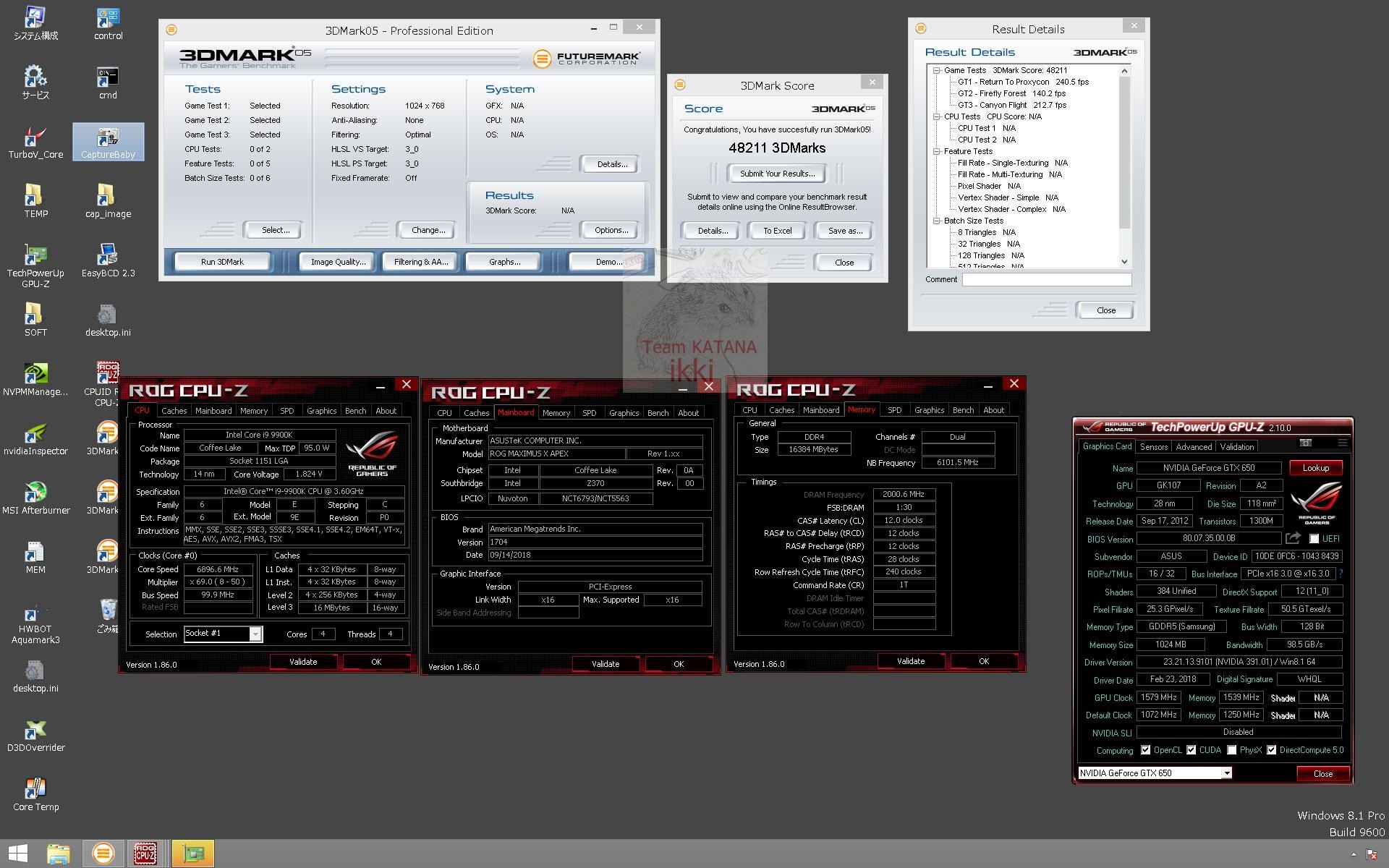Collapse the CPU Tests tree node

click(936, 116)
